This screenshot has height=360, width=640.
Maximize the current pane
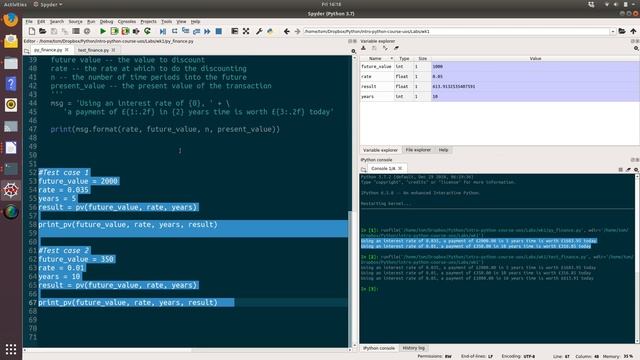tap(235, 31)
